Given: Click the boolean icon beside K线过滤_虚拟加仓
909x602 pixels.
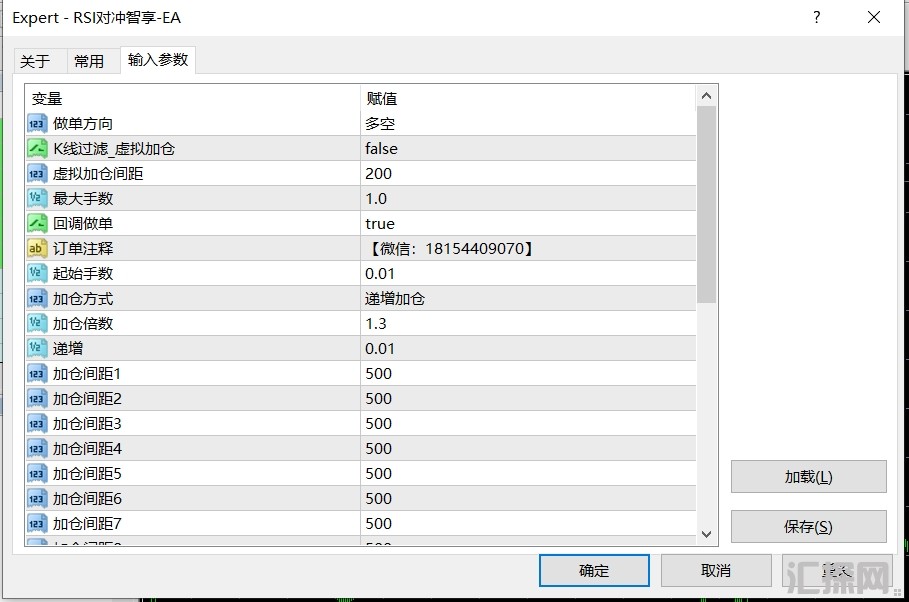Looking at the screenshot, I should (37, 149).
